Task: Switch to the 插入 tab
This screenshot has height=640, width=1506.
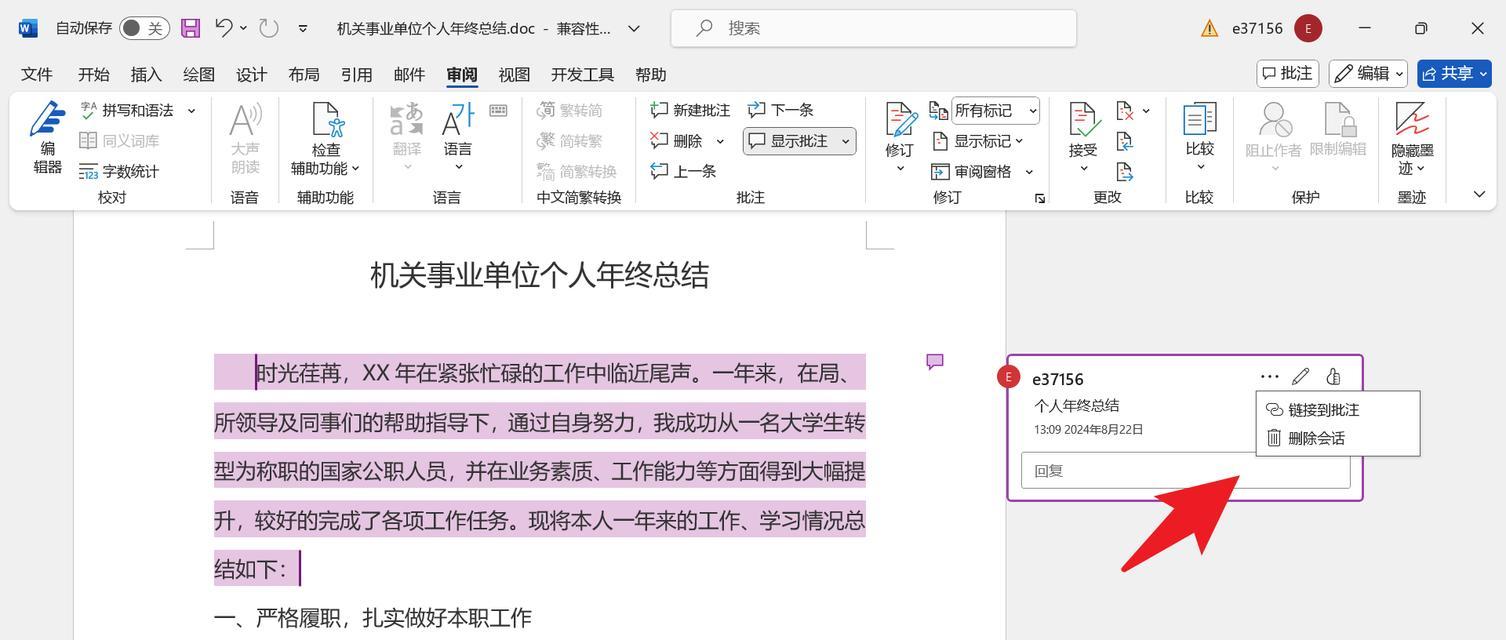Action: 146,74
